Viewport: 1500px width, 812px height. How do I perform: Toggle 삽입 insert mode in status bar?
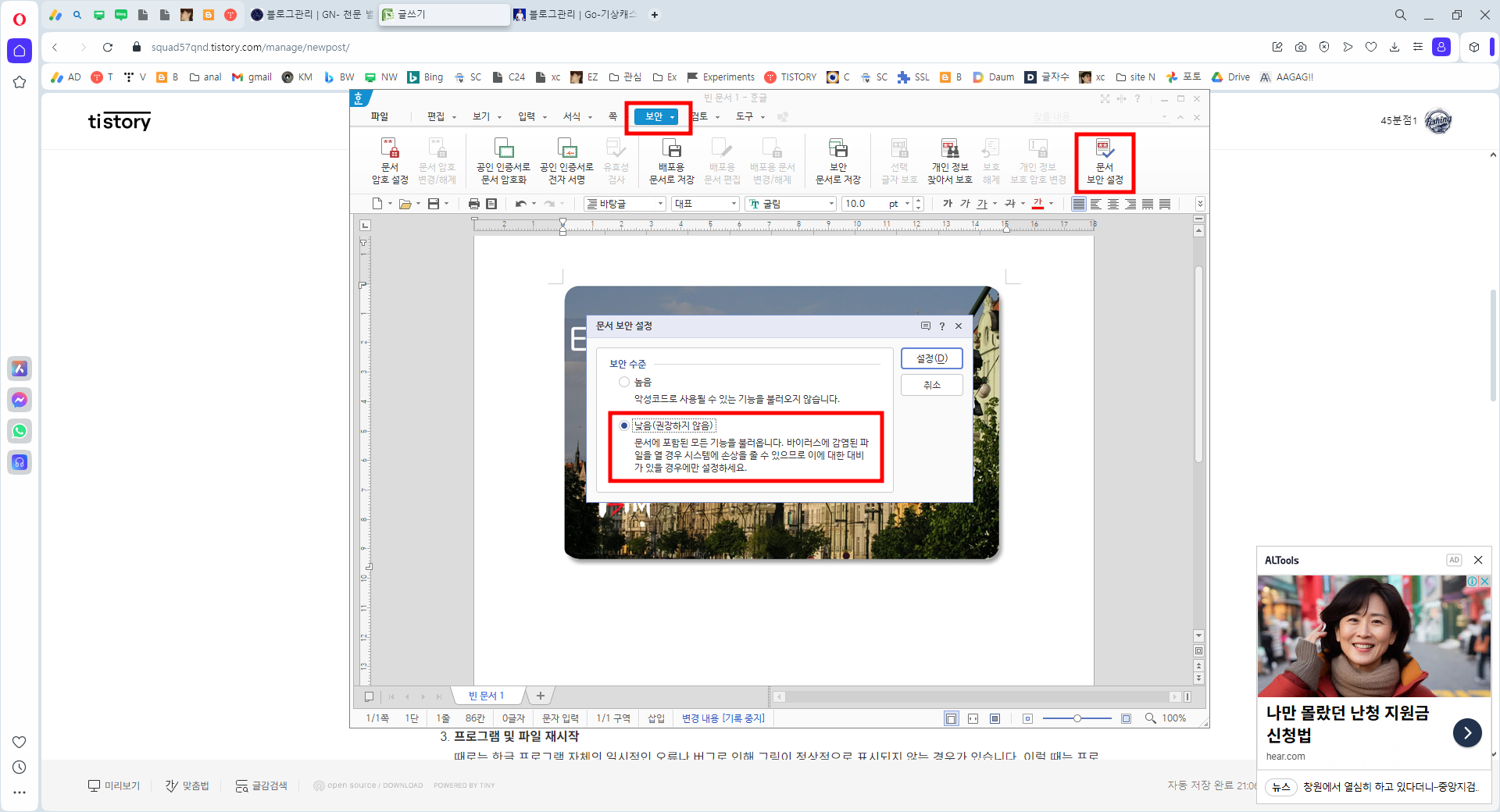656,718
